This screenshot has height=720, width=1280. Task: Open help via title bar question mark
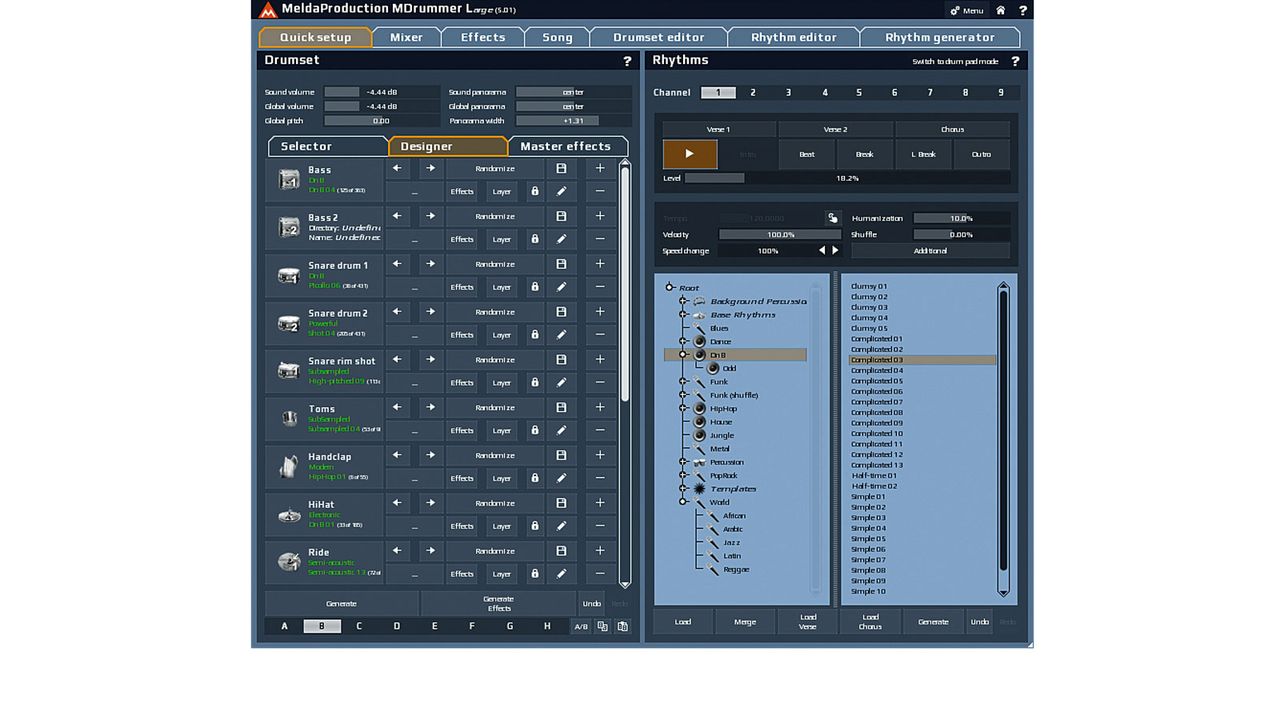tap(1023, 10)
